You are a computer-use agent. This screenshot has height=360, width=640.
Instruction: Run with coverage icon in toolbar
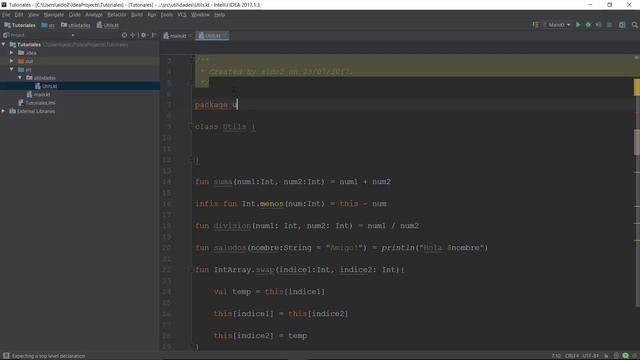598,25
